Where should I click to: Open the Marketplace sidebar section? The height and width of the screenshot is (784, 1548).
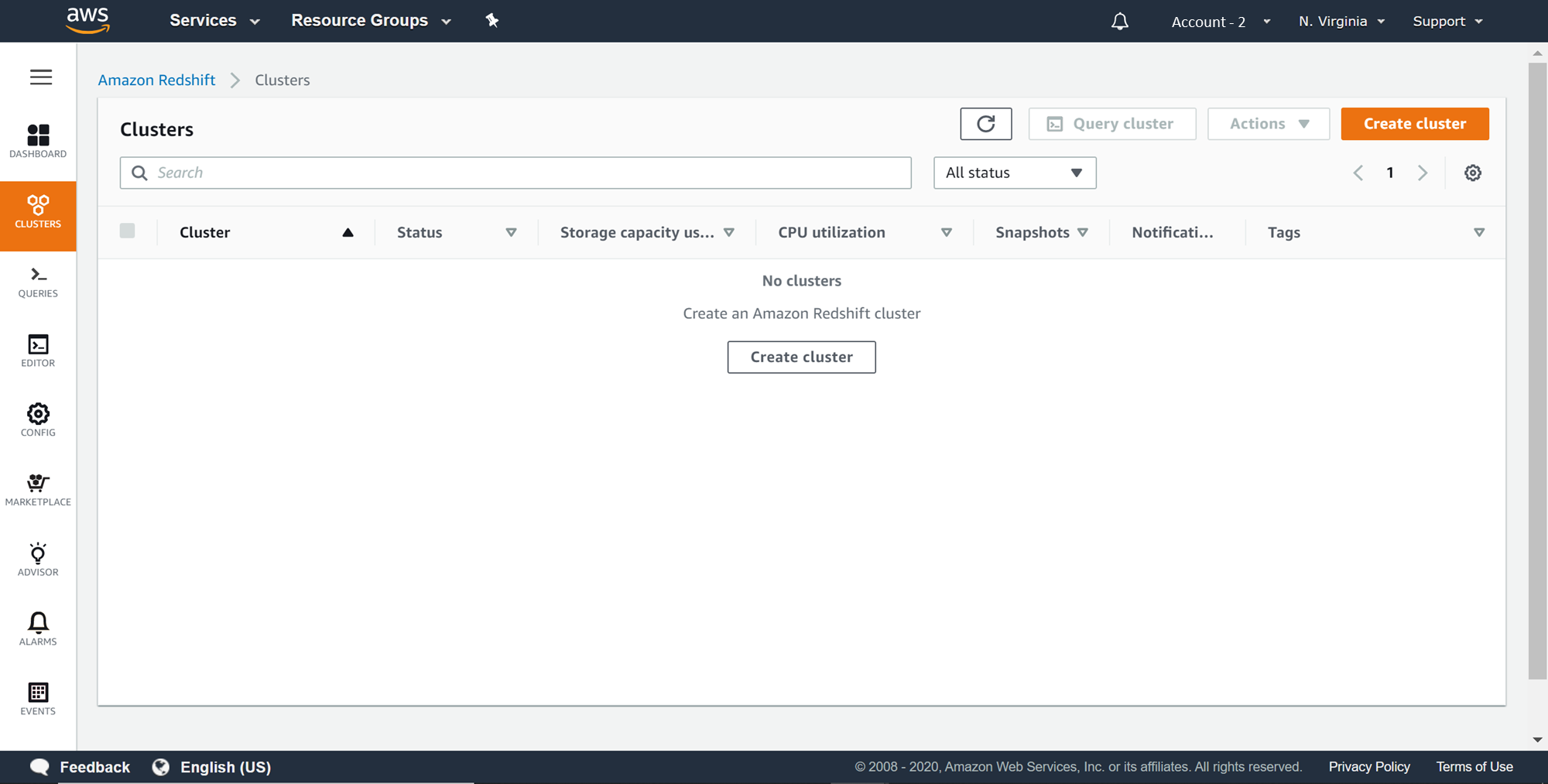(x=38, y=491)
